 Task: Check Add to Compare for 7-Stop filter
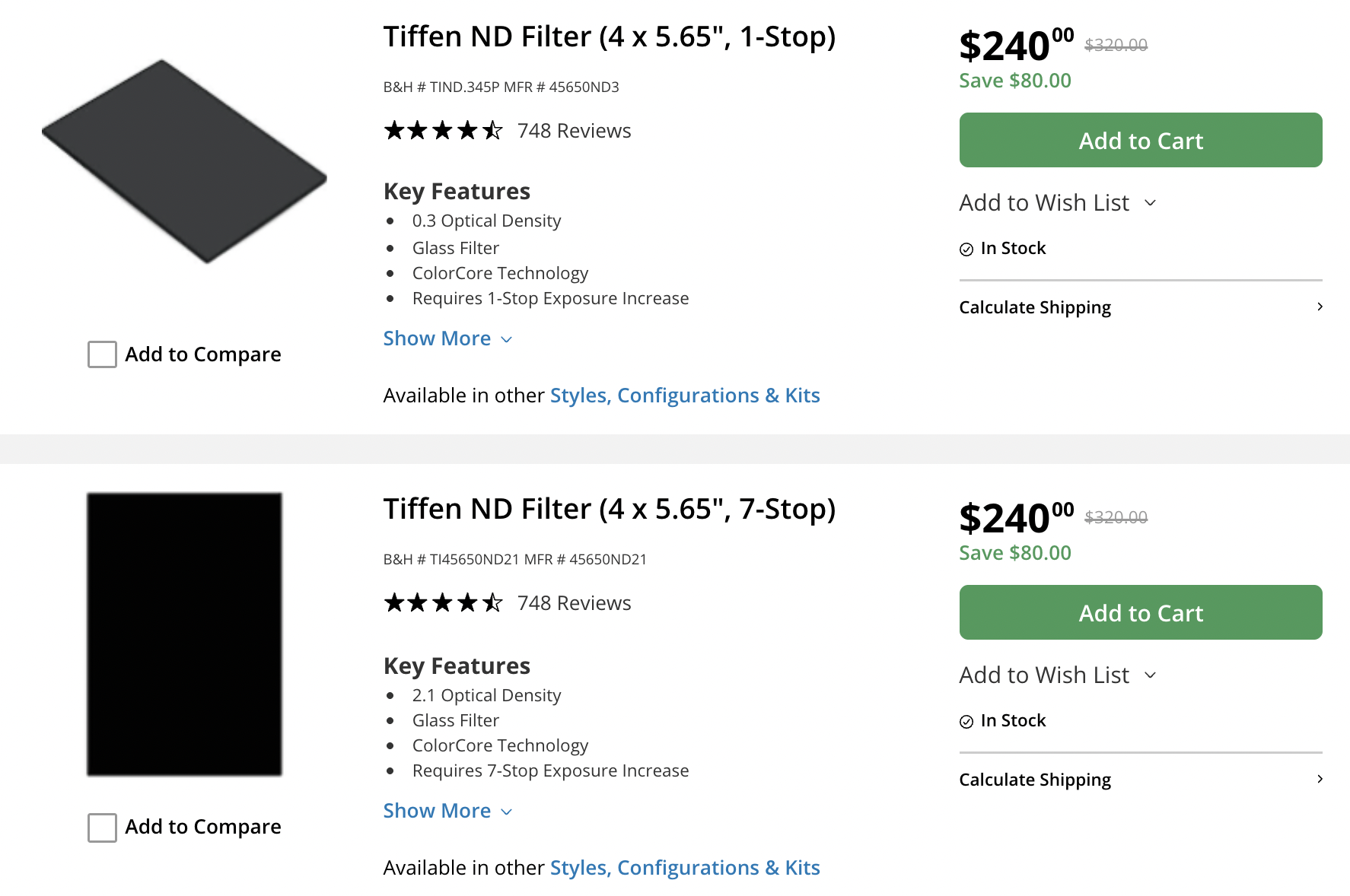click(102, 827)
